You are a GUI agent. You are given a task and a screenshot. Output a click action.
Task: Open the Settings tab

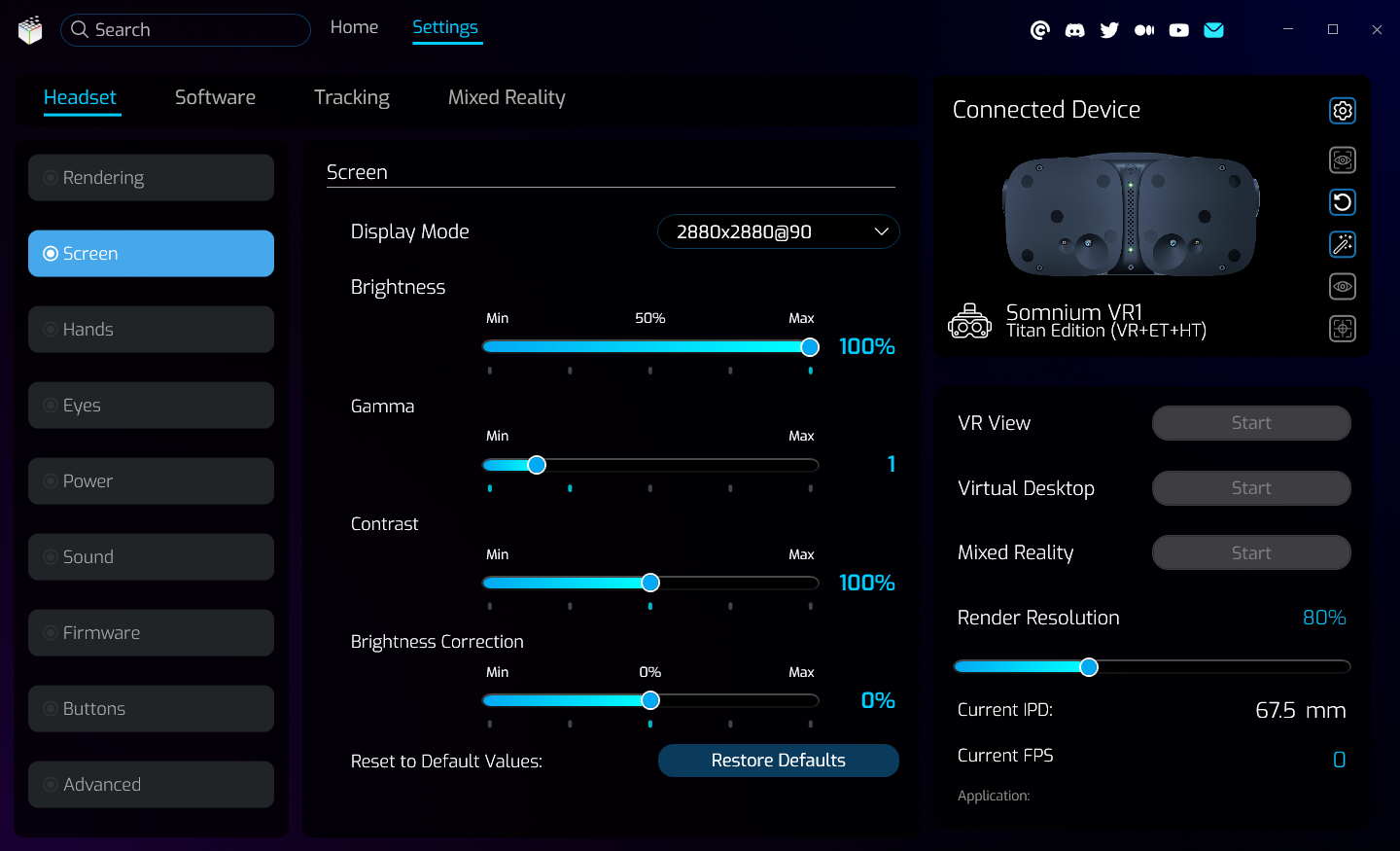[445, 27]
